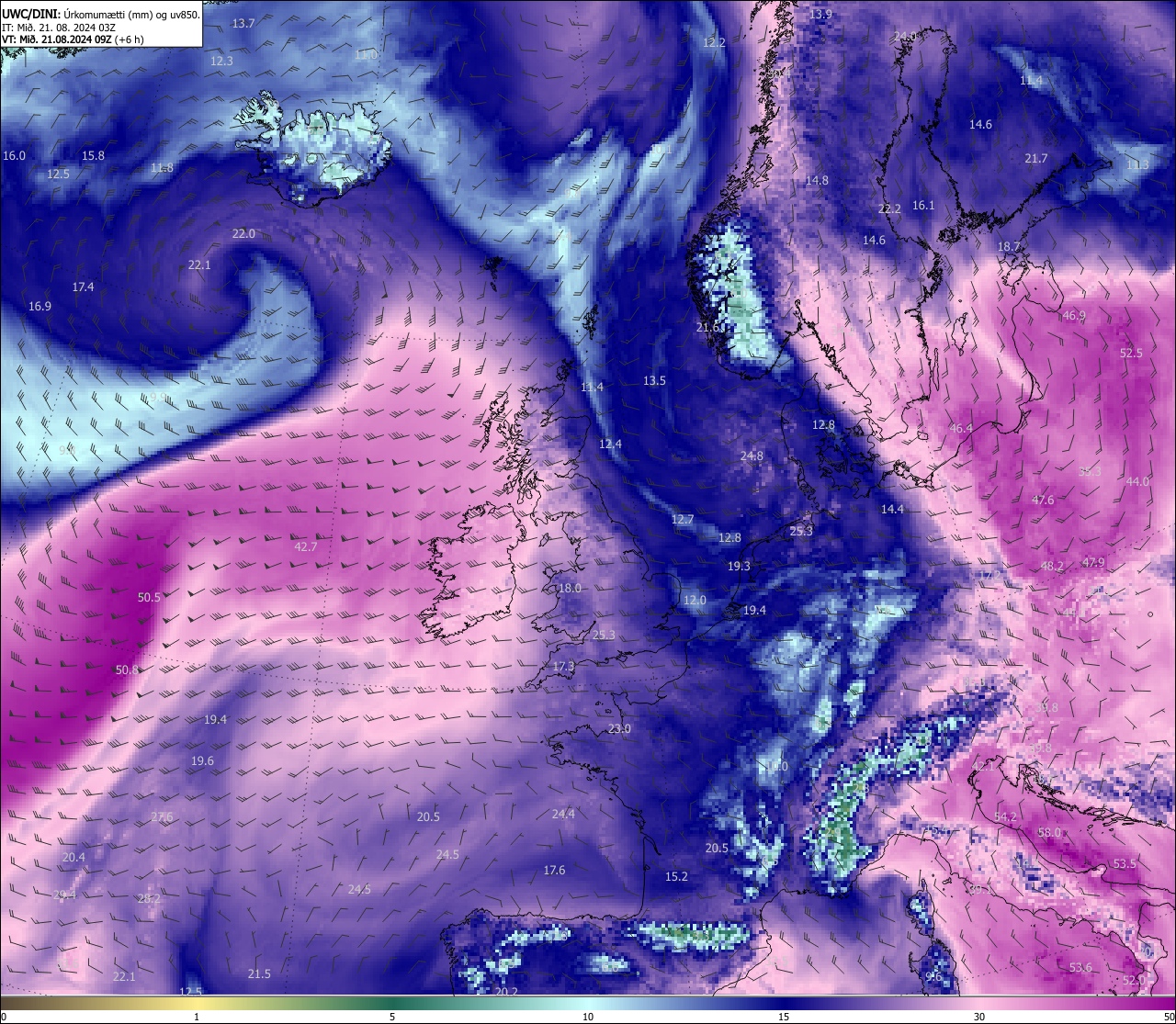Click the 13.5 value over the North Sea
The height and width of the screenshot is (1024, 1176).
point(654,379)
